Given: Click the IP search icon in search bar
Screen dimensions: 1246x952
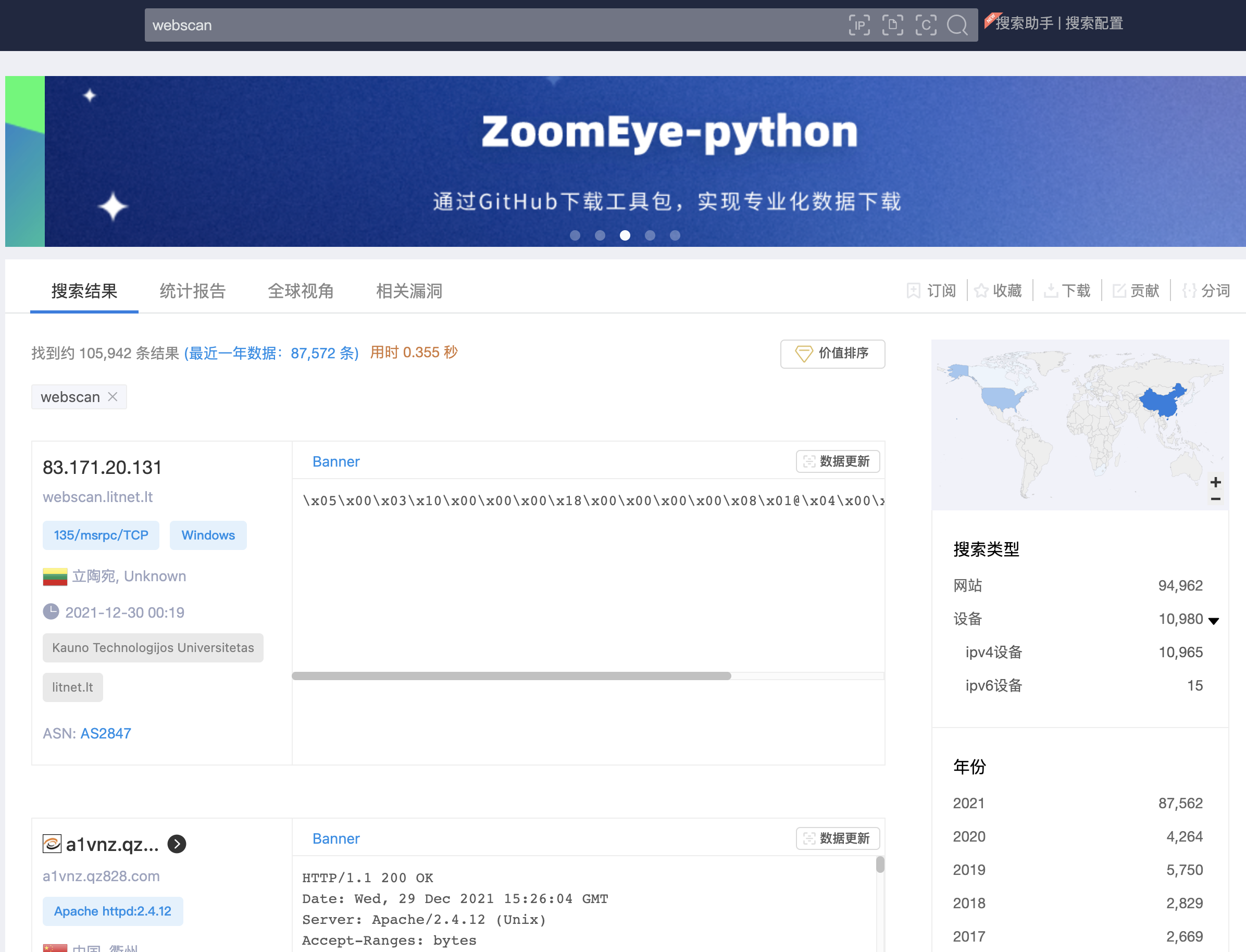Looking at the screenshot, I should (859, 25).
